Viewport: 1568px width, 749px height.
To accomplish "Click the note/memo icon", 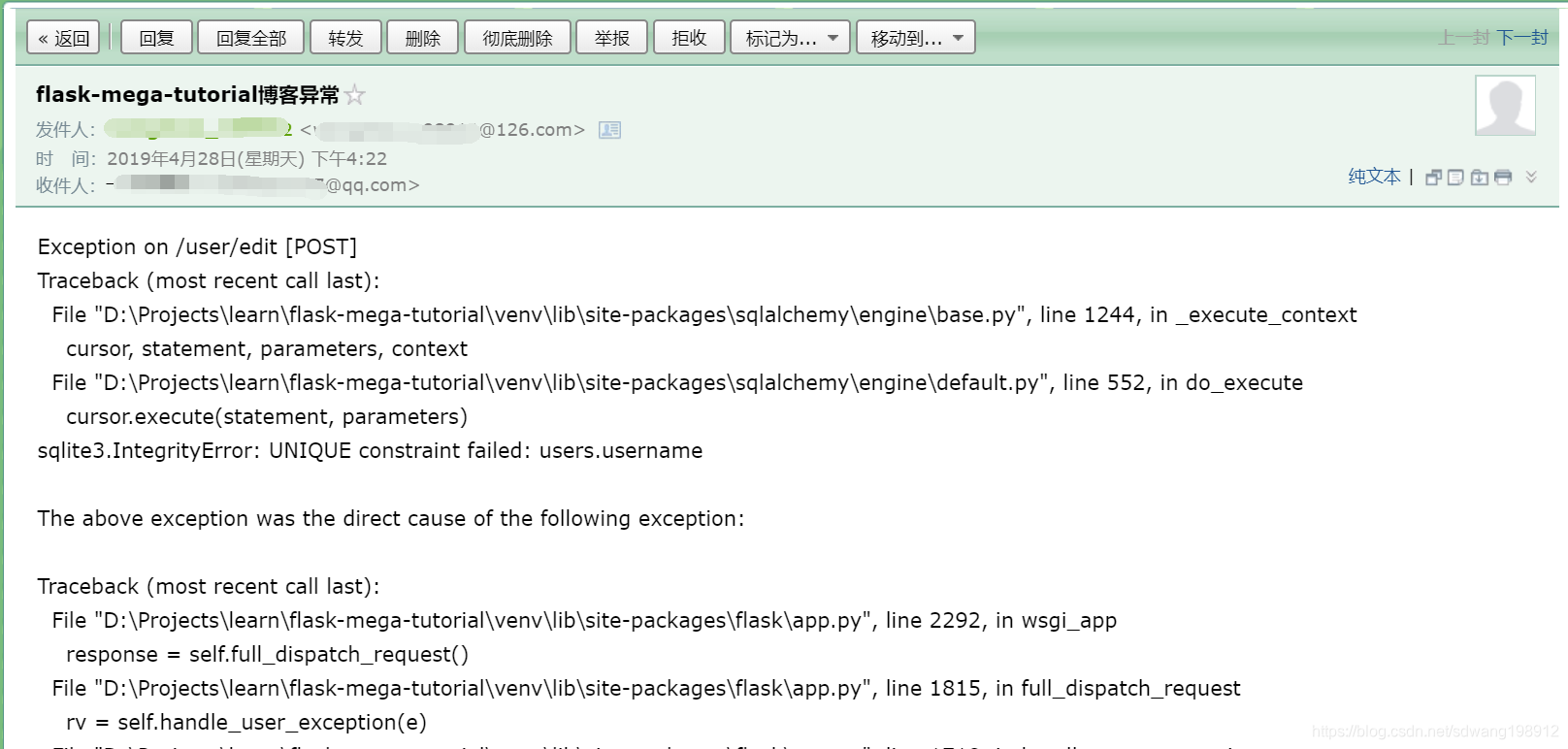I will click(x=1455, y=178).
